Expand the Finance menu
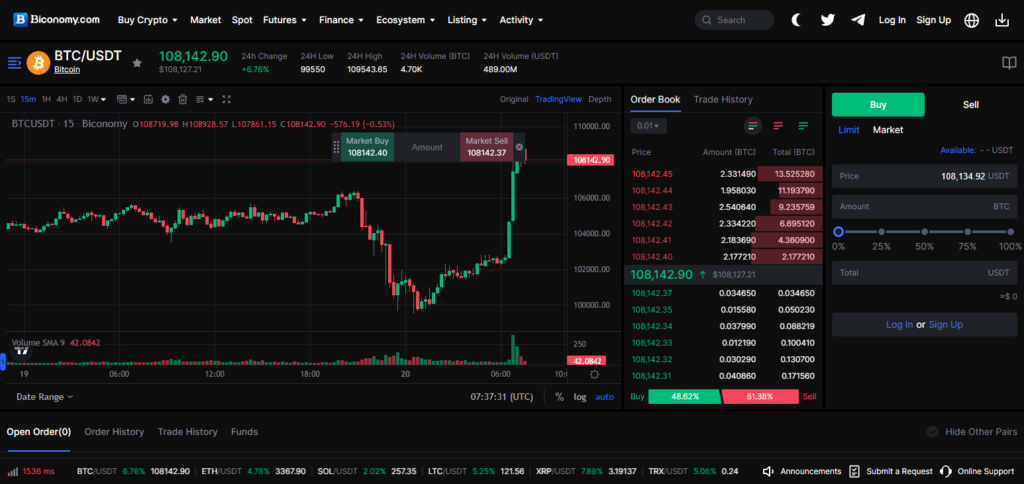Screen dimensions: 1024x484 (342, 20)
